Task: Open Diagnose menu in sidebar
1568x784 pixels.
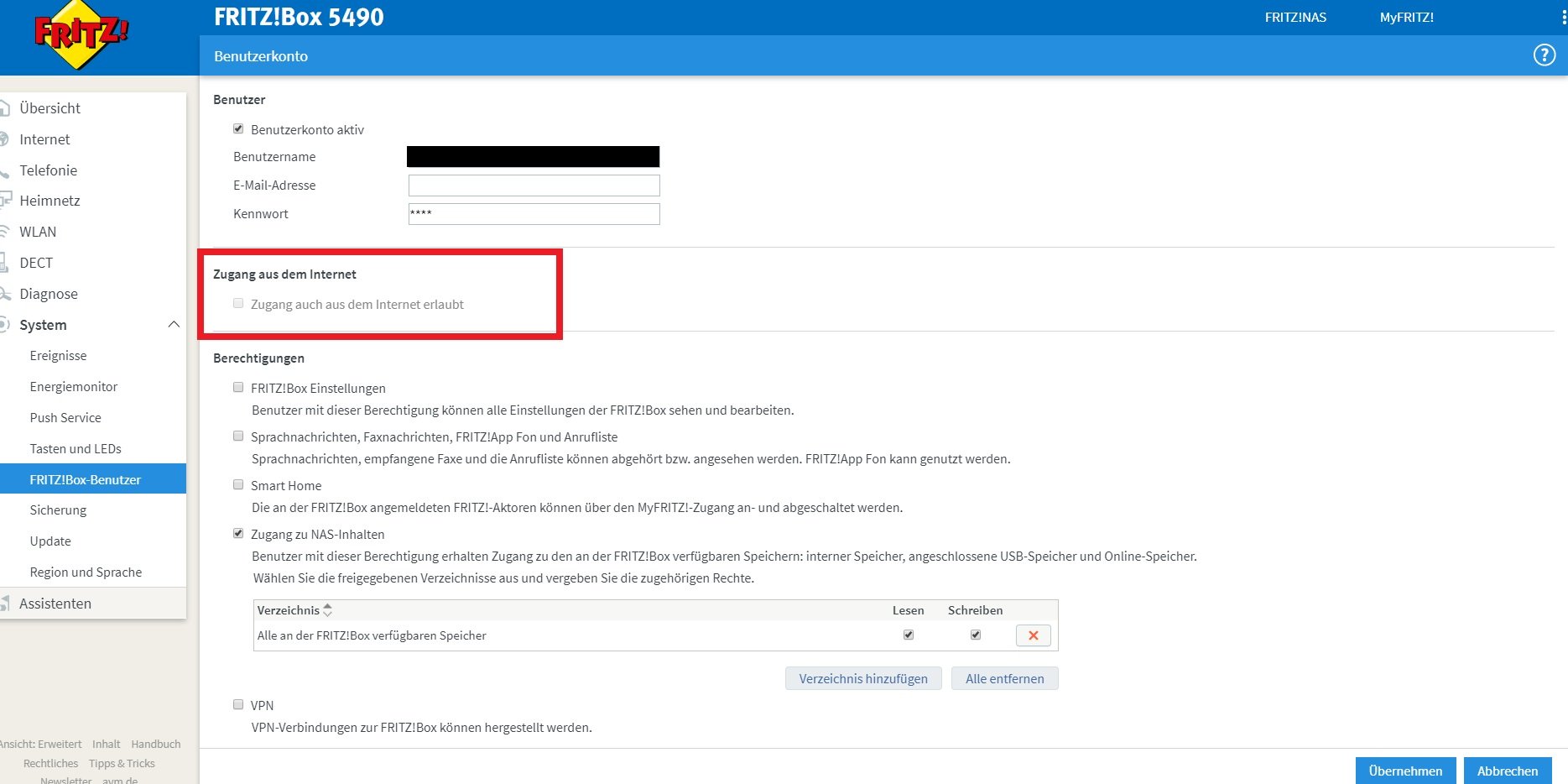Action: pos(49,294)
